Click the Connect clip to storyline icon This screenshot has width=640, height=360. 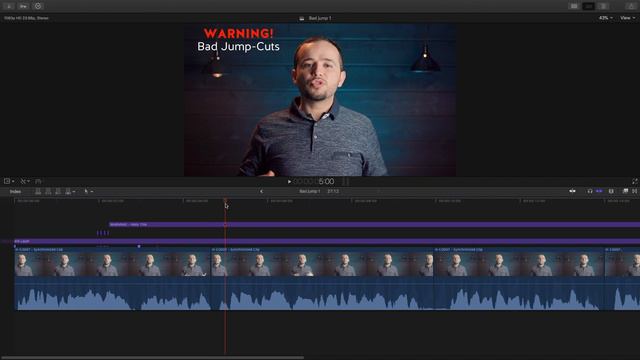[38, 191]
